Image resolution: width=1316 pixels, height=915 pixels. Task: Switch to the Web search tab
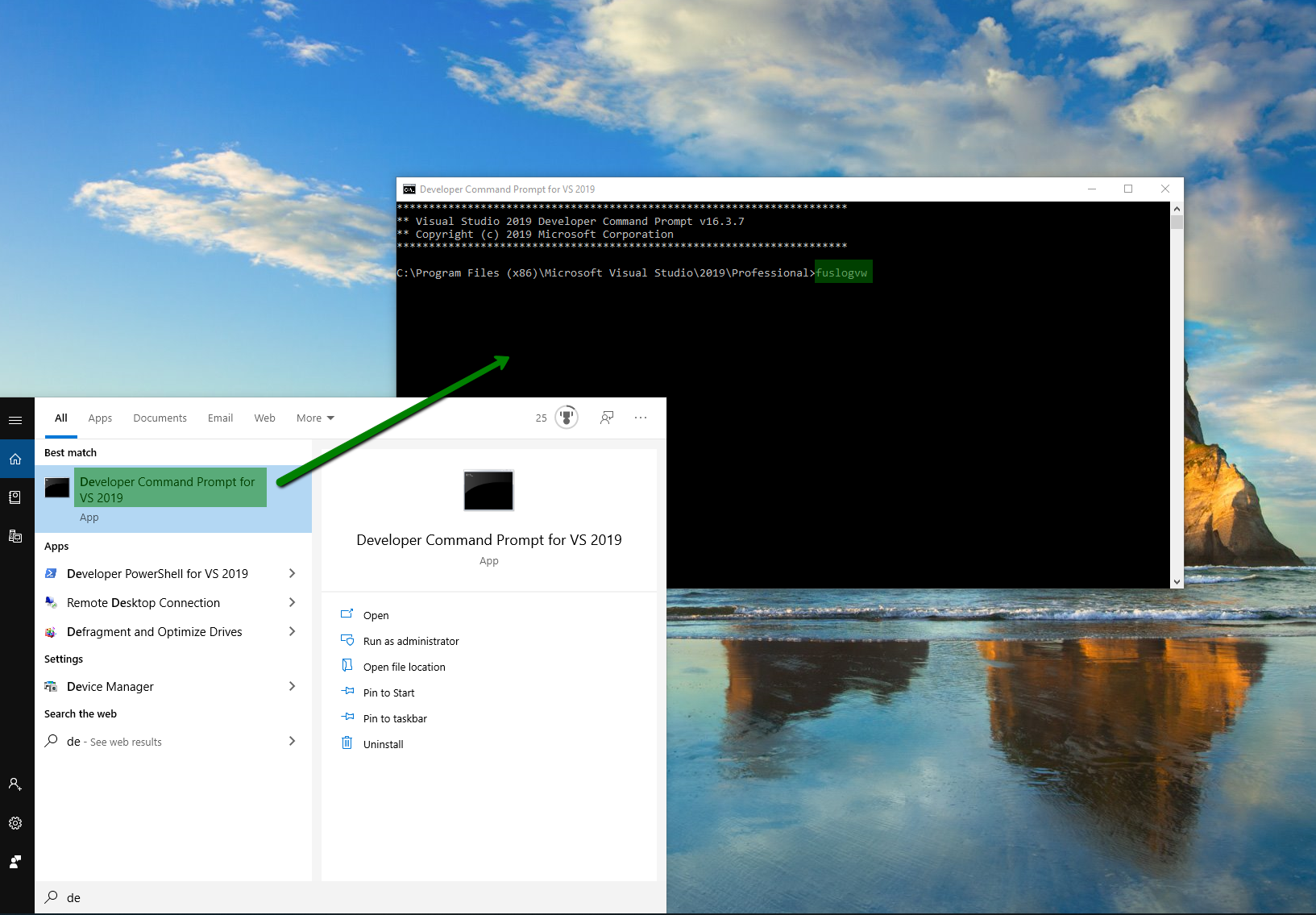click(x=264, y=418)
